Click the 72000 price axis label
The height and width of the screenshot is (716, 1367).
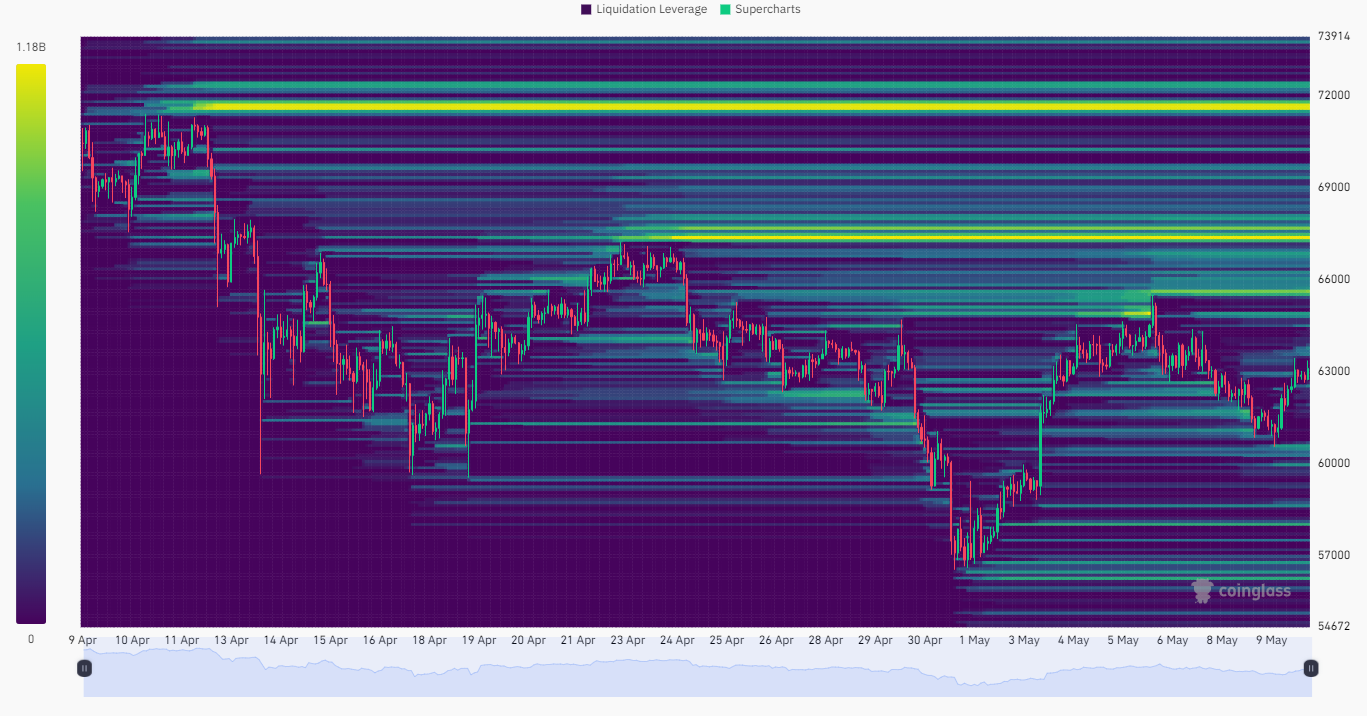point(1333,95)
